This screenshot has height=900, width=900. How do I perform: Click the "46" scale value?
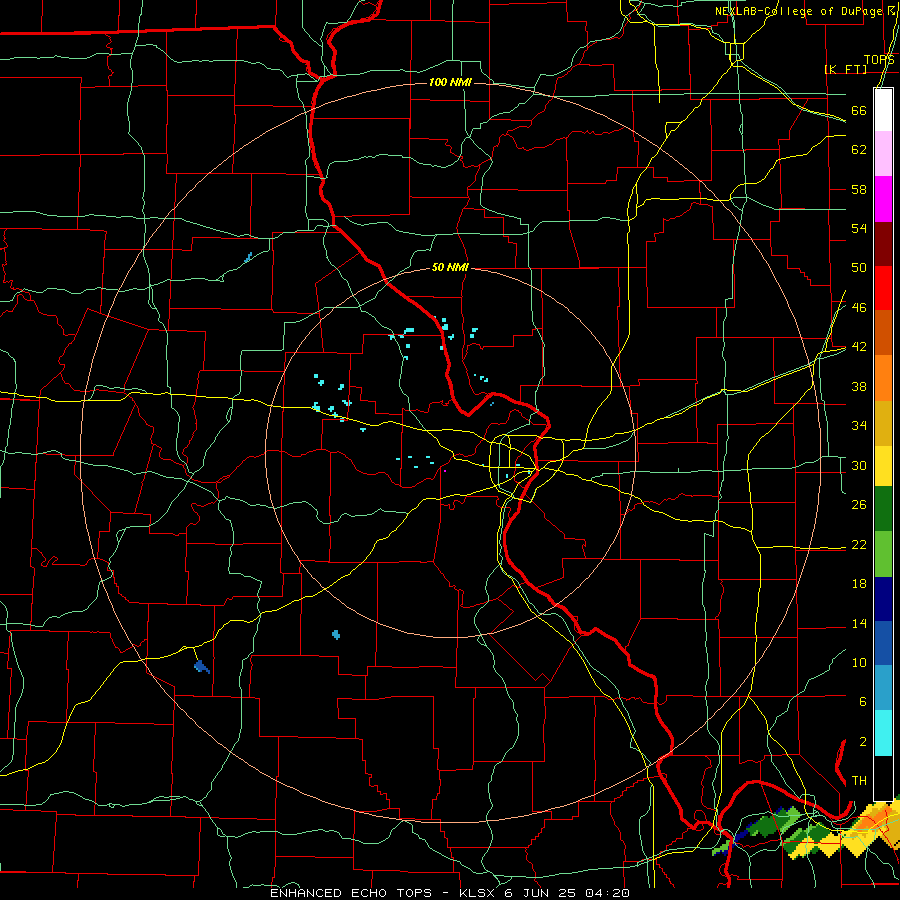(859, 308)
